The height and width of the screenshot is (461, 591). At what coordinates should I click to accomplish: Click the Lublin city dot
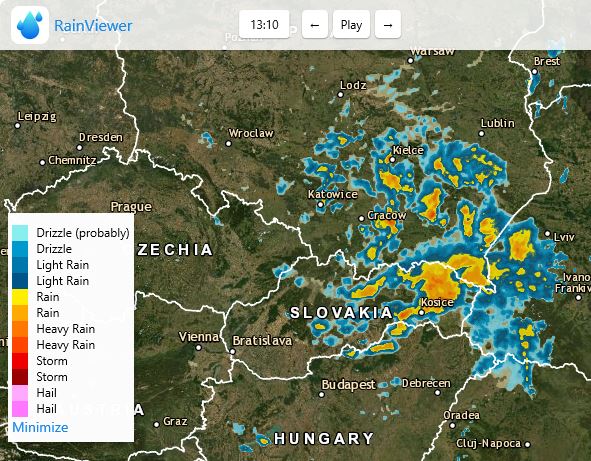[x=481, y=133]
